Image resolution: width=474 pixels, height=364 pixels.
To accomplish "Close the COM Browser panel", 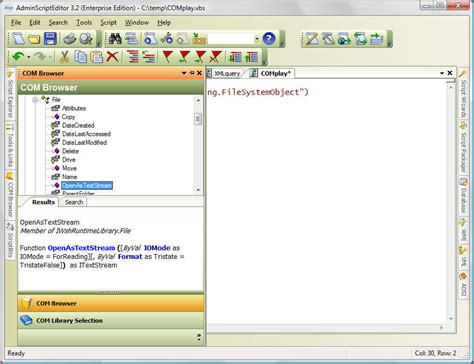I will (x=199, y=73).
